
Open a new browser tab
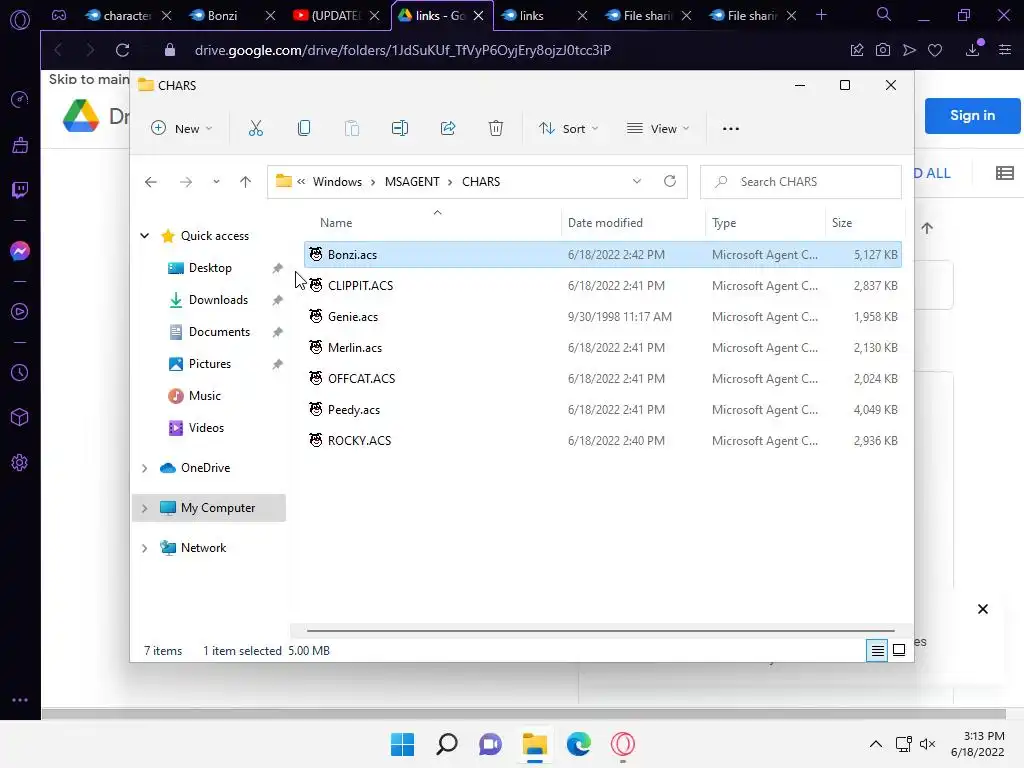pyautogui.click(x=821, y=15)
